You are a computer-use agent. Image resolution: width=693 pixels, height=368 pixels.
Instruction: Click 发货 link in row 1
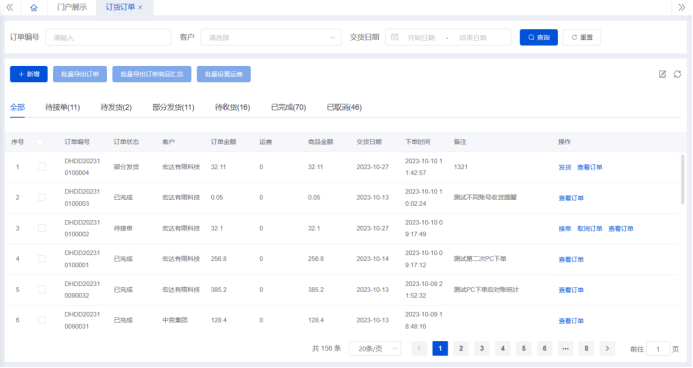click(565, 167)
